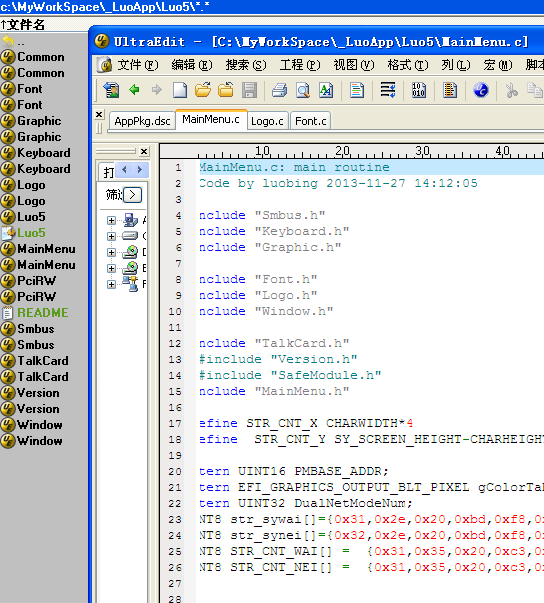
Task: Click the 文件名 column header to sort
Action: (23, 25)
